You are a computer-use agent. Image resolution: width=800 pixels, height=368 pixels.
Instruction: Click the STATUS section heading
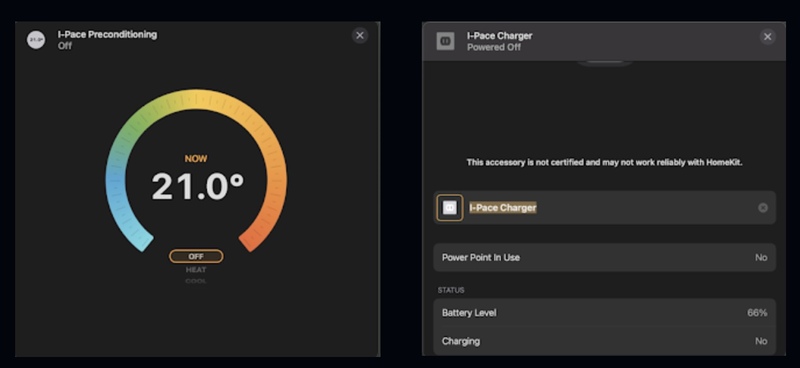coord(451,290)
